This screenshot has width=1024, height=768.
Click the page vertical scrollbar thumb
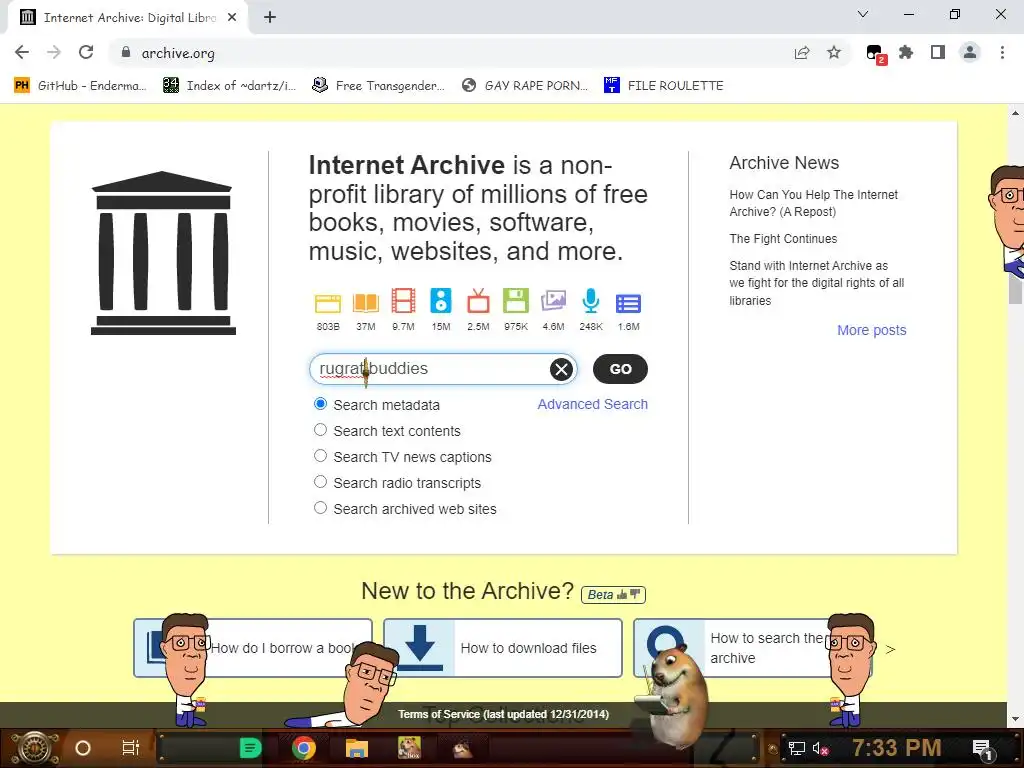[x=1016, y=290]
